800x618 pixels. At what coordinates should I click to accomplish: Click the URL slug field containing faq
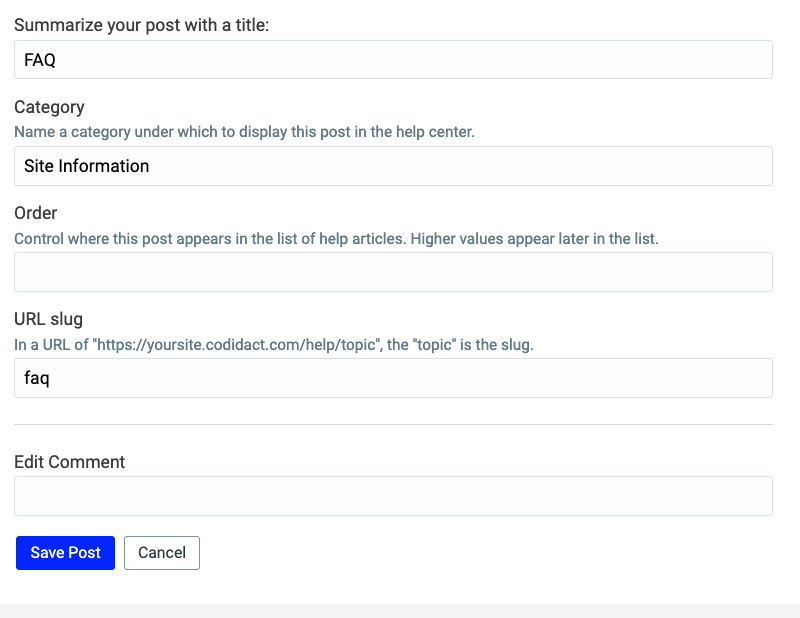[x=393, y=378]
